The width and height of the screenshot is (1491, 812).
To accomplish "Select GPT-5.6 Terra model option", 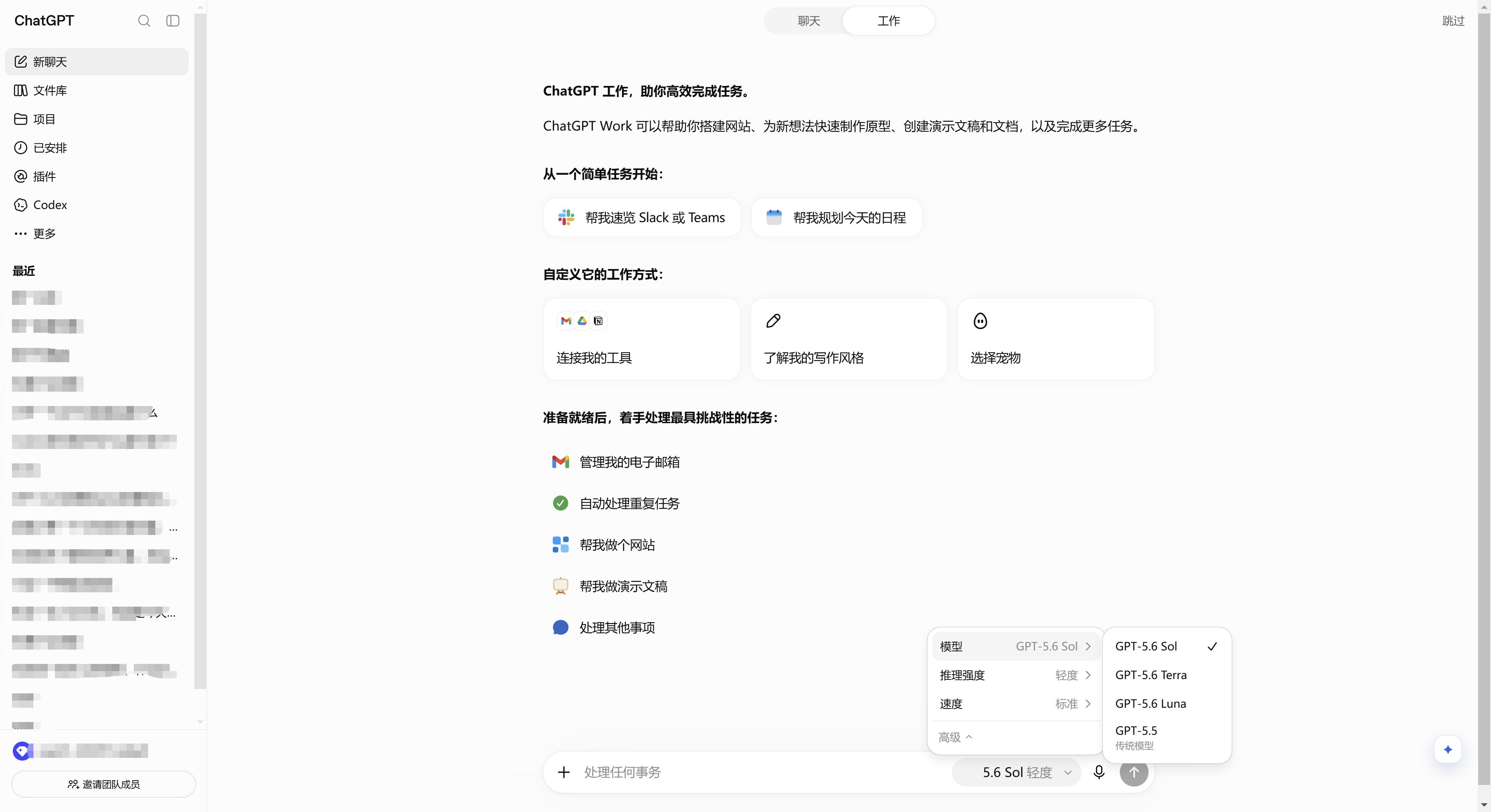I will click(1167, 675).
